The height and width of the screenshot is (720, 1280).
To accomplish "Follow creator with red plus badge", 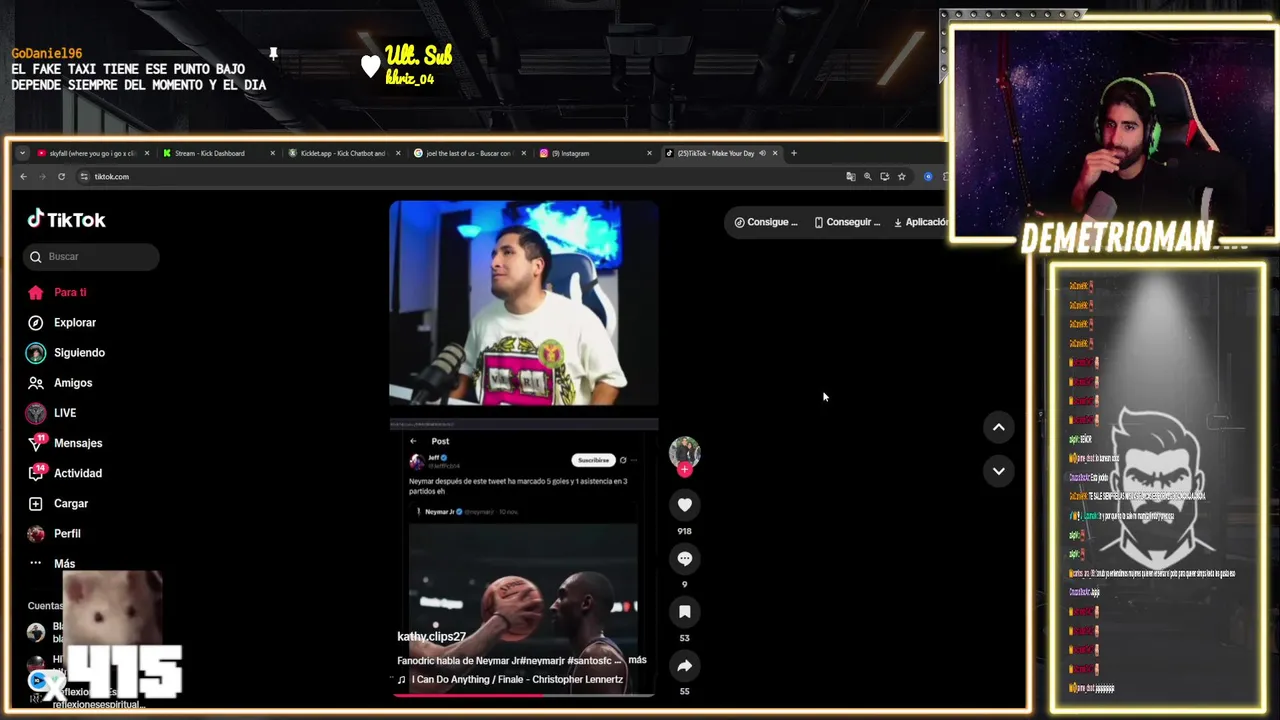I will pyautogui.click(x=684, y=469).
